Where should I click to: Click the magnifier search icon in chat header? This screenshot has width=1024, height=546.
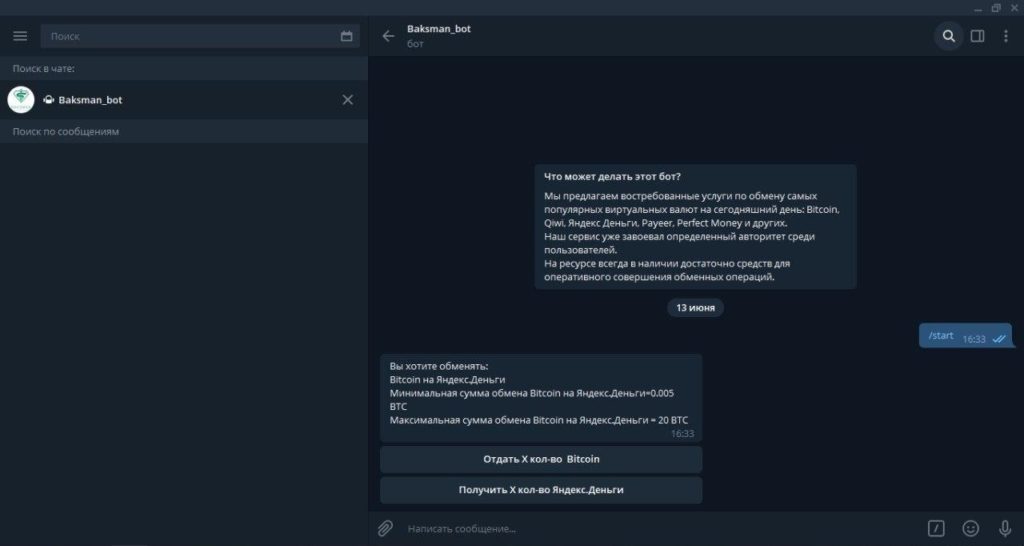949,36
